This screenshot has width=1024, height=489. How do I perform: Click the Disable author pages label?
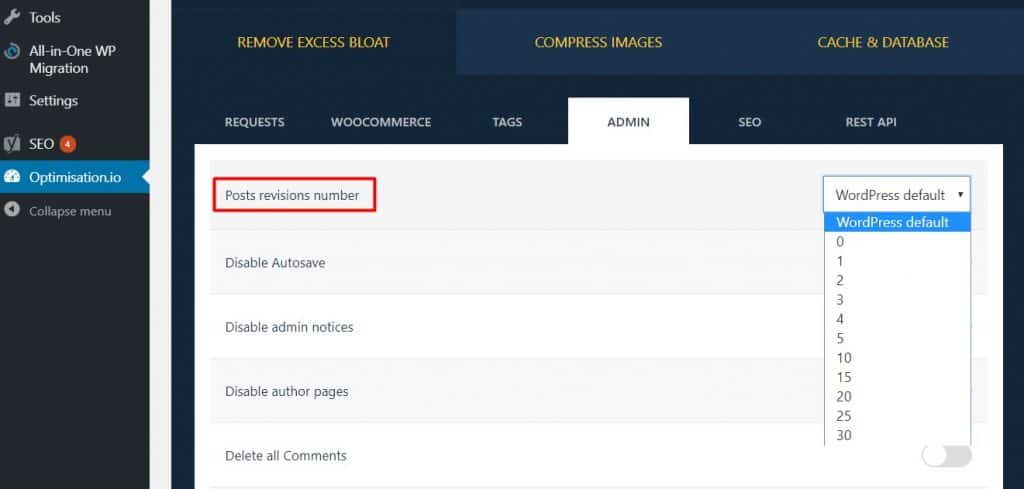point(287,392)
